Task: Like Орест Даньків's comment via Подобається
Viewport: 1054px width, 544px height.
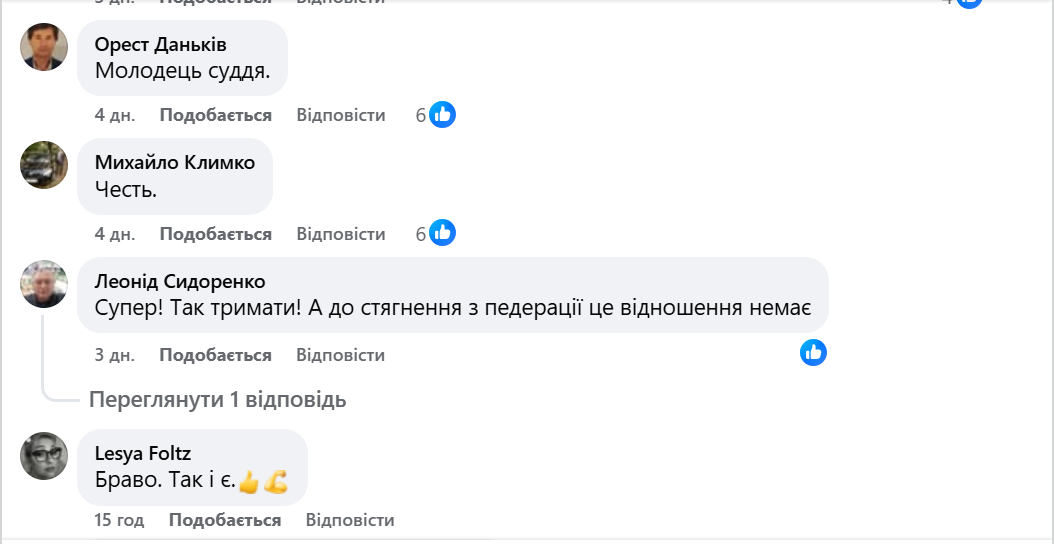Action: click(x=215, y=115)
